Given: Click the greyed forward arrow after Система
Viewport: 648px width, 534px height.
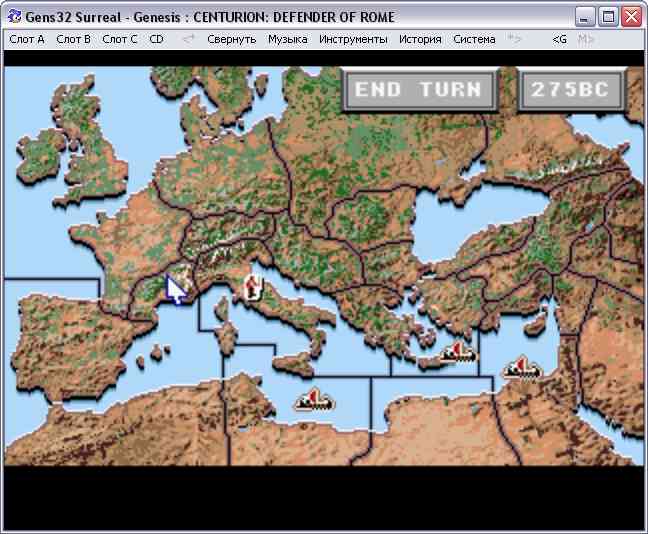Looking at the screenshot, I should click(515, 40).
